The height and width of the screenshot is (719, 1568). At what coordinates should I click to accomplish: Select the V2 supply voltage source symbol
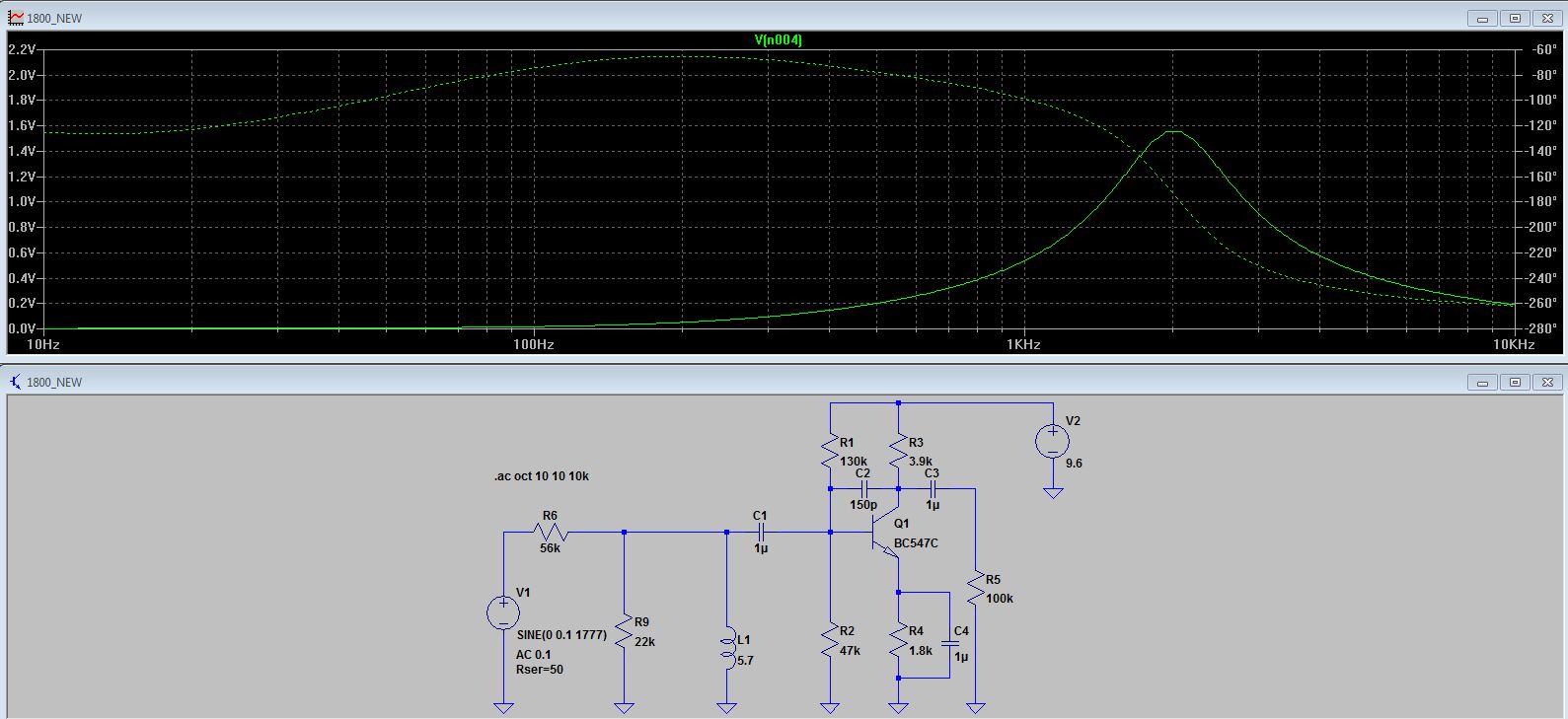coord(1052,441)
